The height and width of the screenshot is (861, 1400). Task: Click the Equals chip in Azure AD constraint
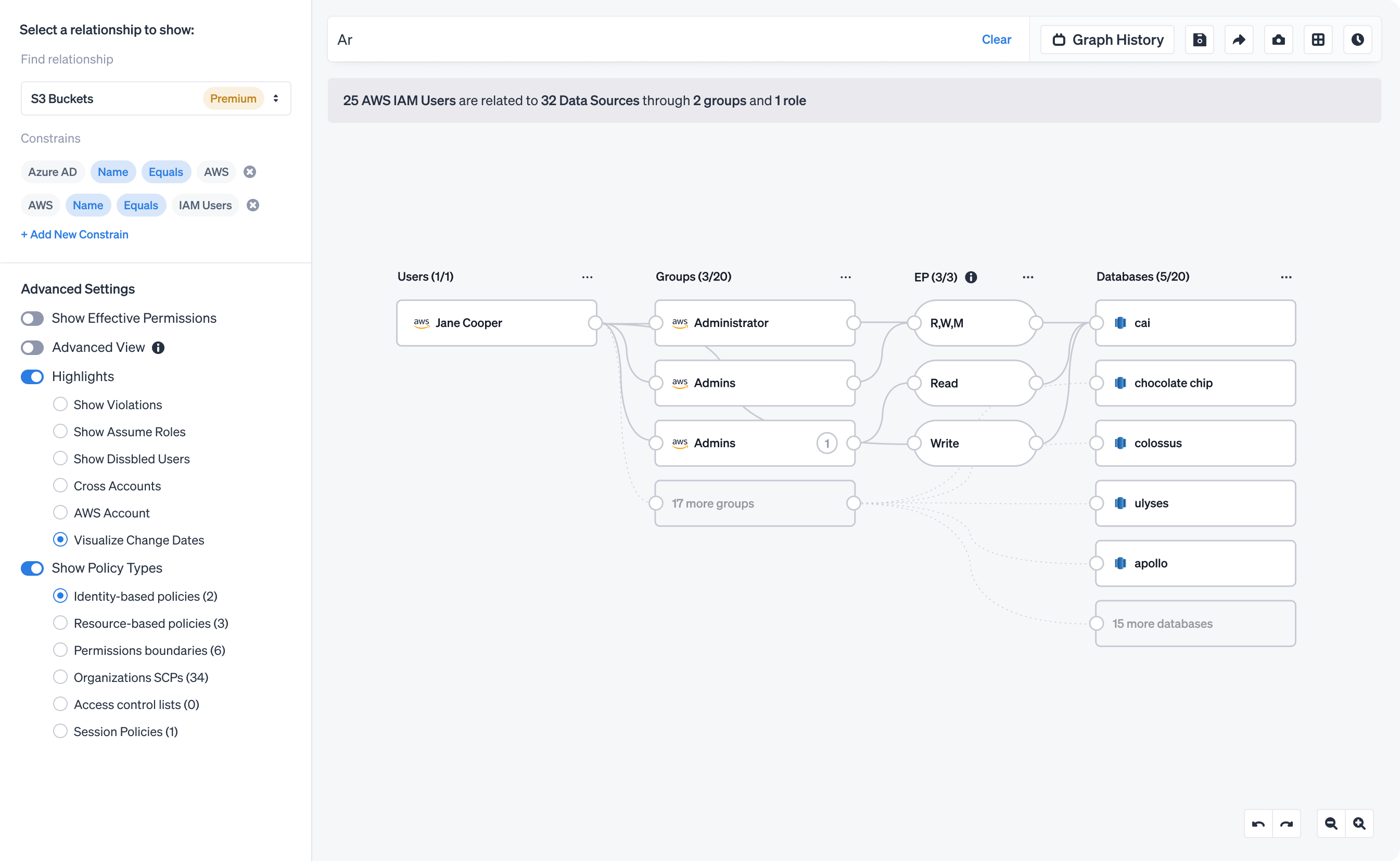click(x=166, y=172)
